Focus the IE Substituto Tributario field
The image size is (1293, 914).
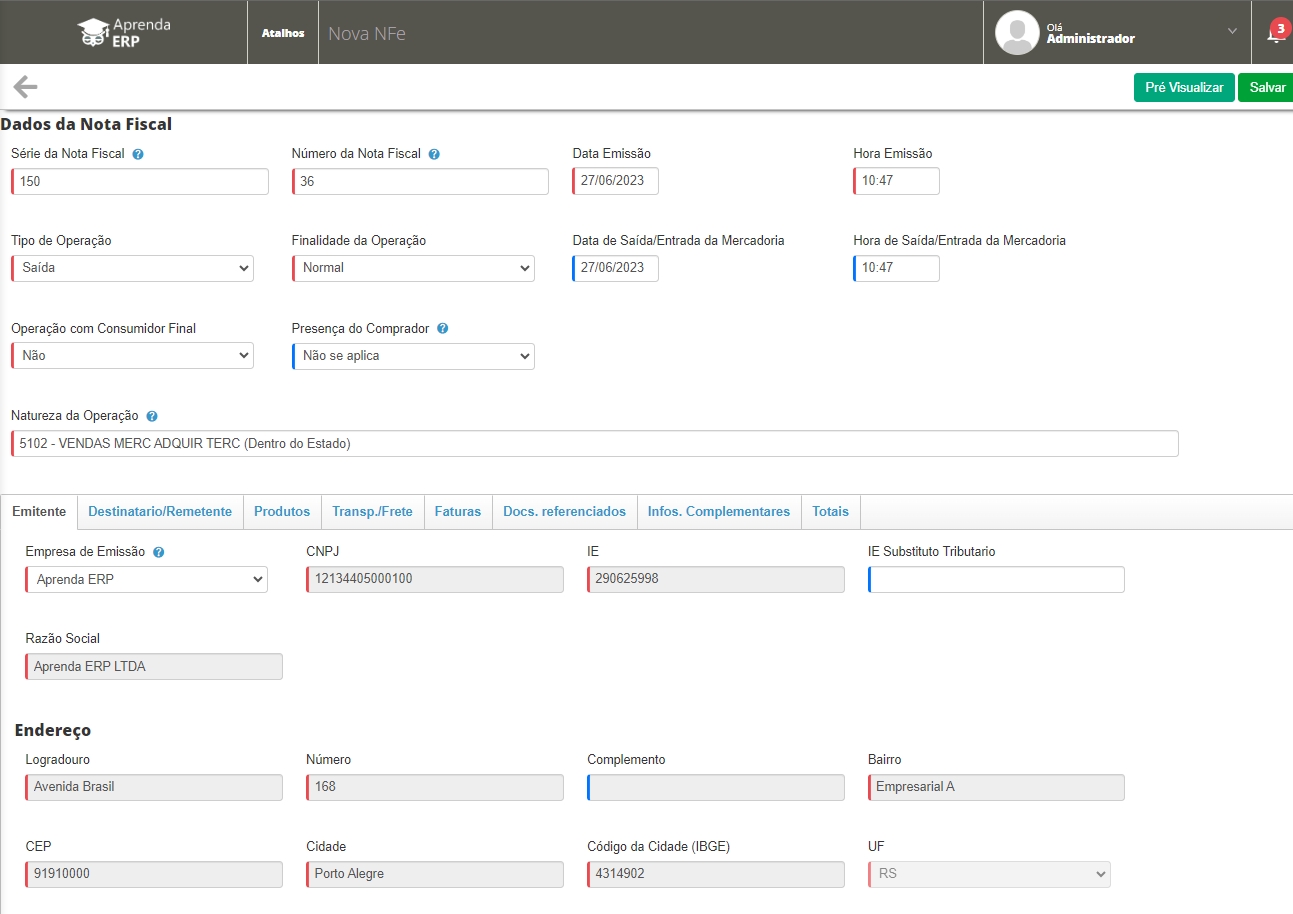pyautogui.click(x=997, y=580)
